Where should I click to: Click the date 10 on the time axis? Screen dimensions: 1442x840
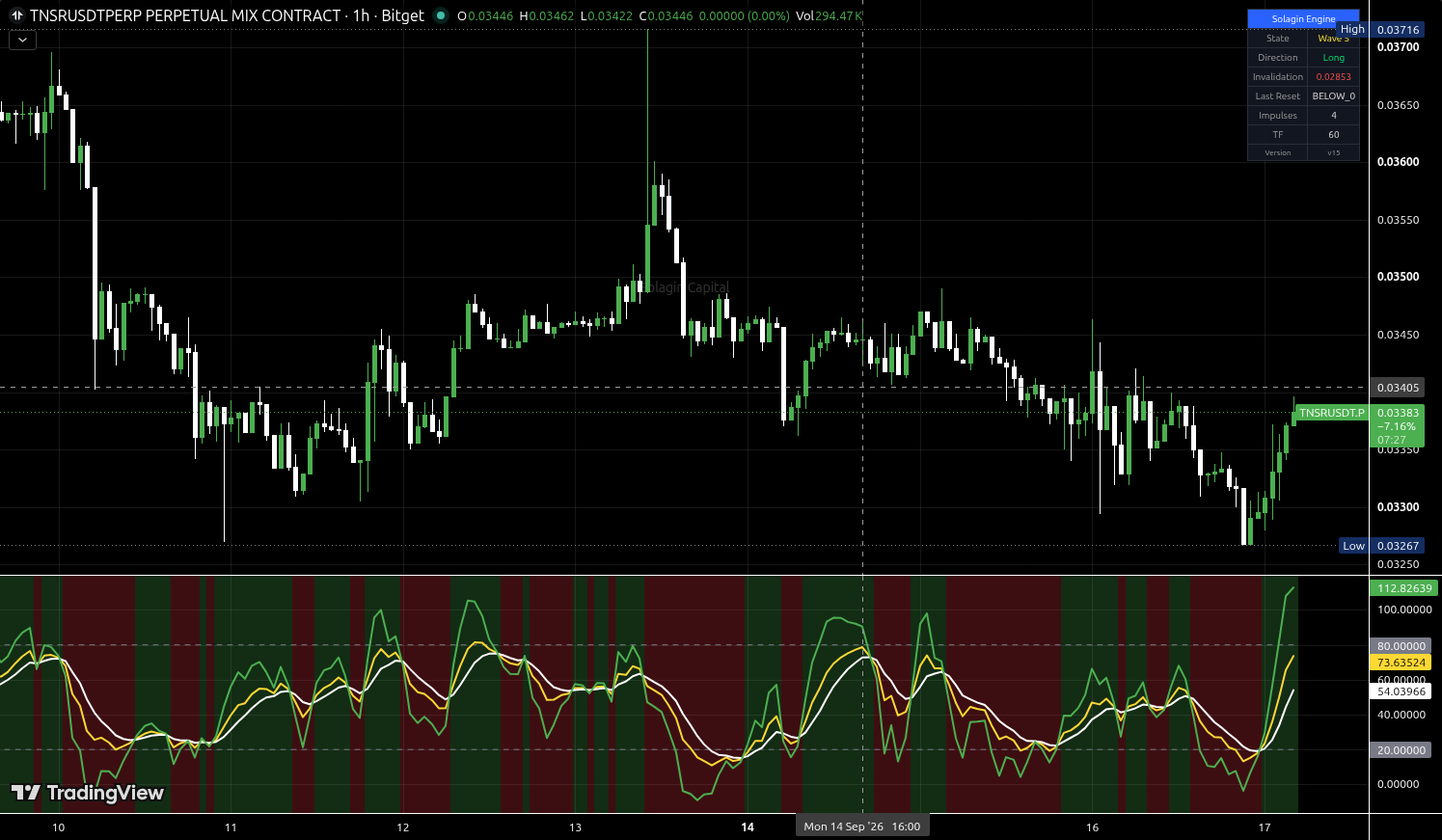coord(58,827)
